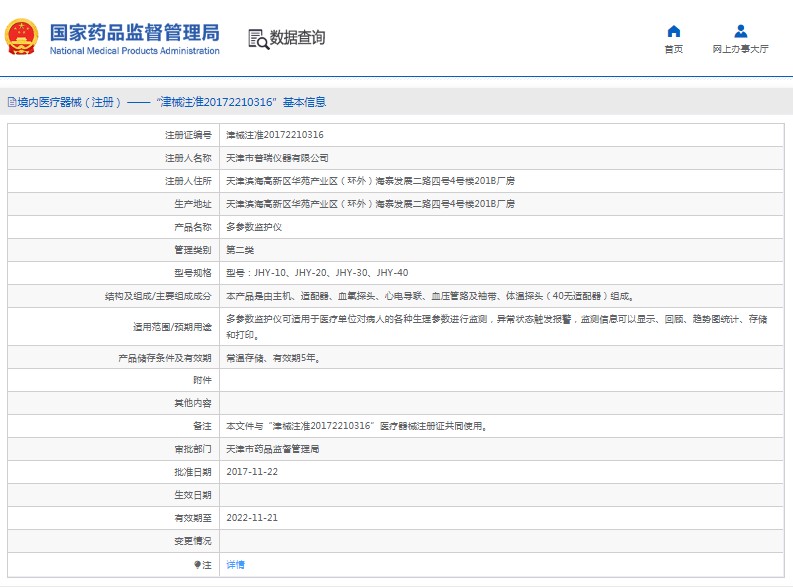Open 网上办事大厅 label
Image resolution: width=793 pixels, height=587 pixels.
[740, 49]
